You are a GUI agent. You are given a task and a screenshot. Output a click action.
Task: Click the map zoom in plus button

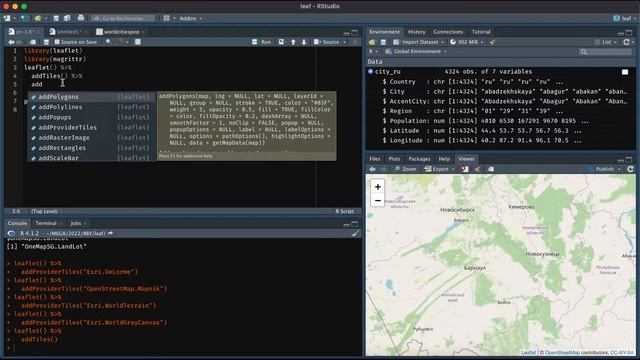point(378,187)
